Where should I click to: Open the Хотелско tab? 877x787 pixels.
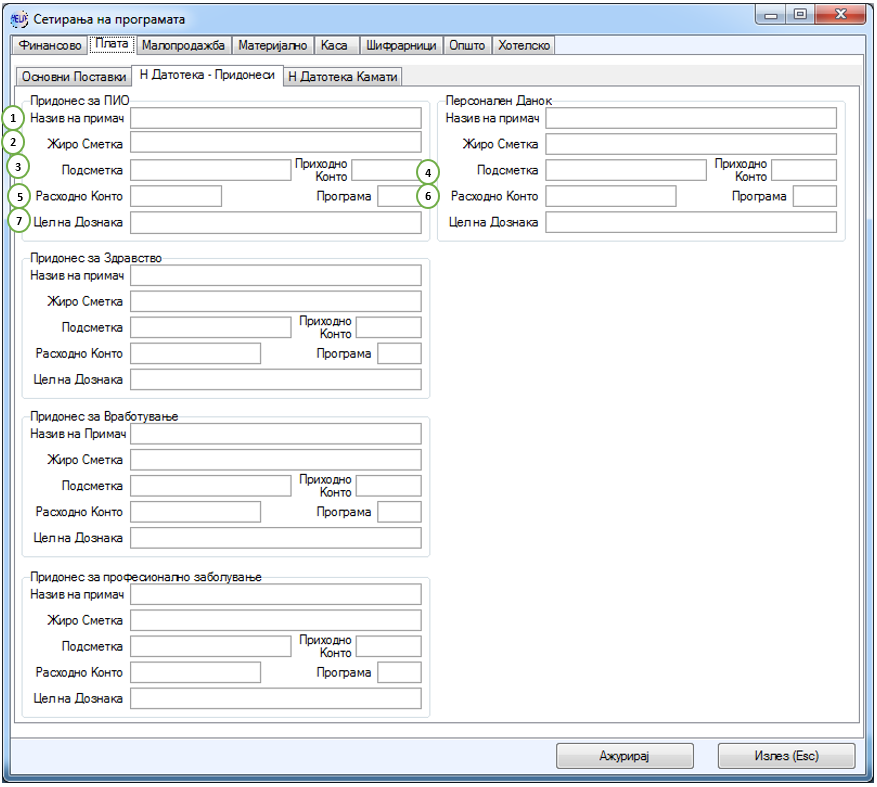click(524, 45)
